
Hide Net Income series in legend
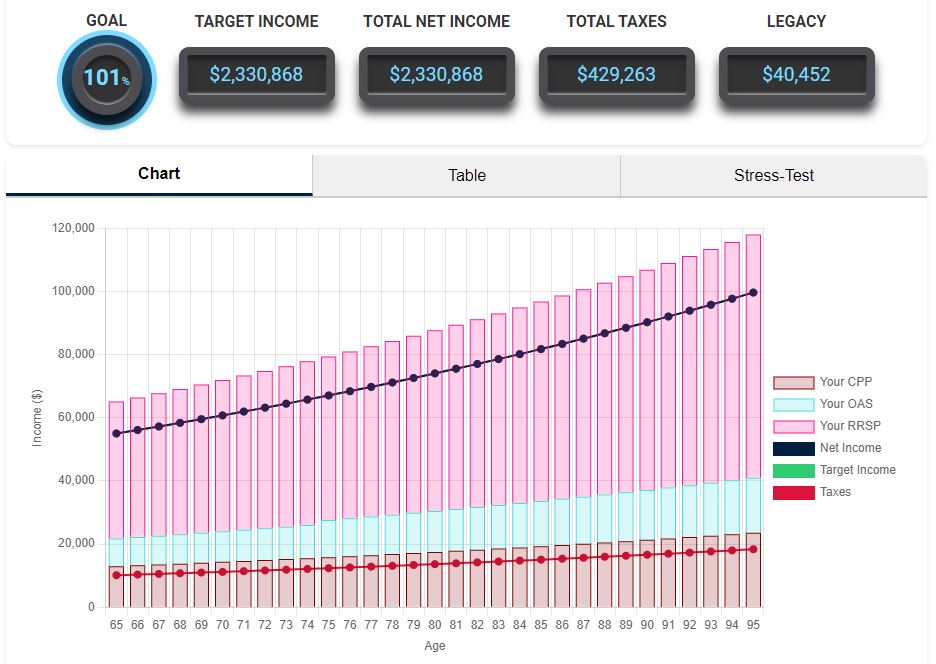(x=794, y=448)
